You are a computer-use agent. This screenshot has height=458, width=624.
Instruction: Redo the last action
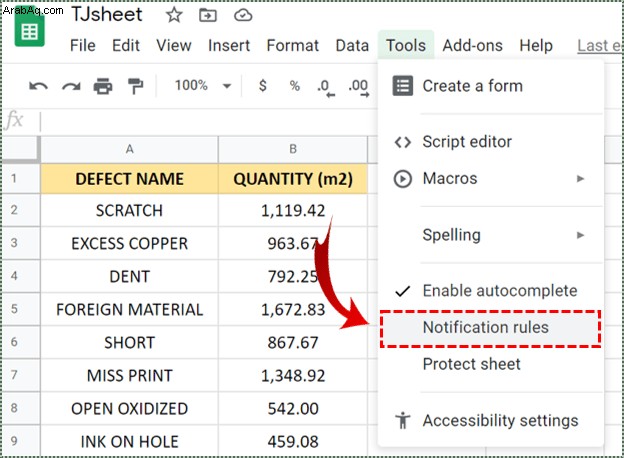click(x=71, y=86)
